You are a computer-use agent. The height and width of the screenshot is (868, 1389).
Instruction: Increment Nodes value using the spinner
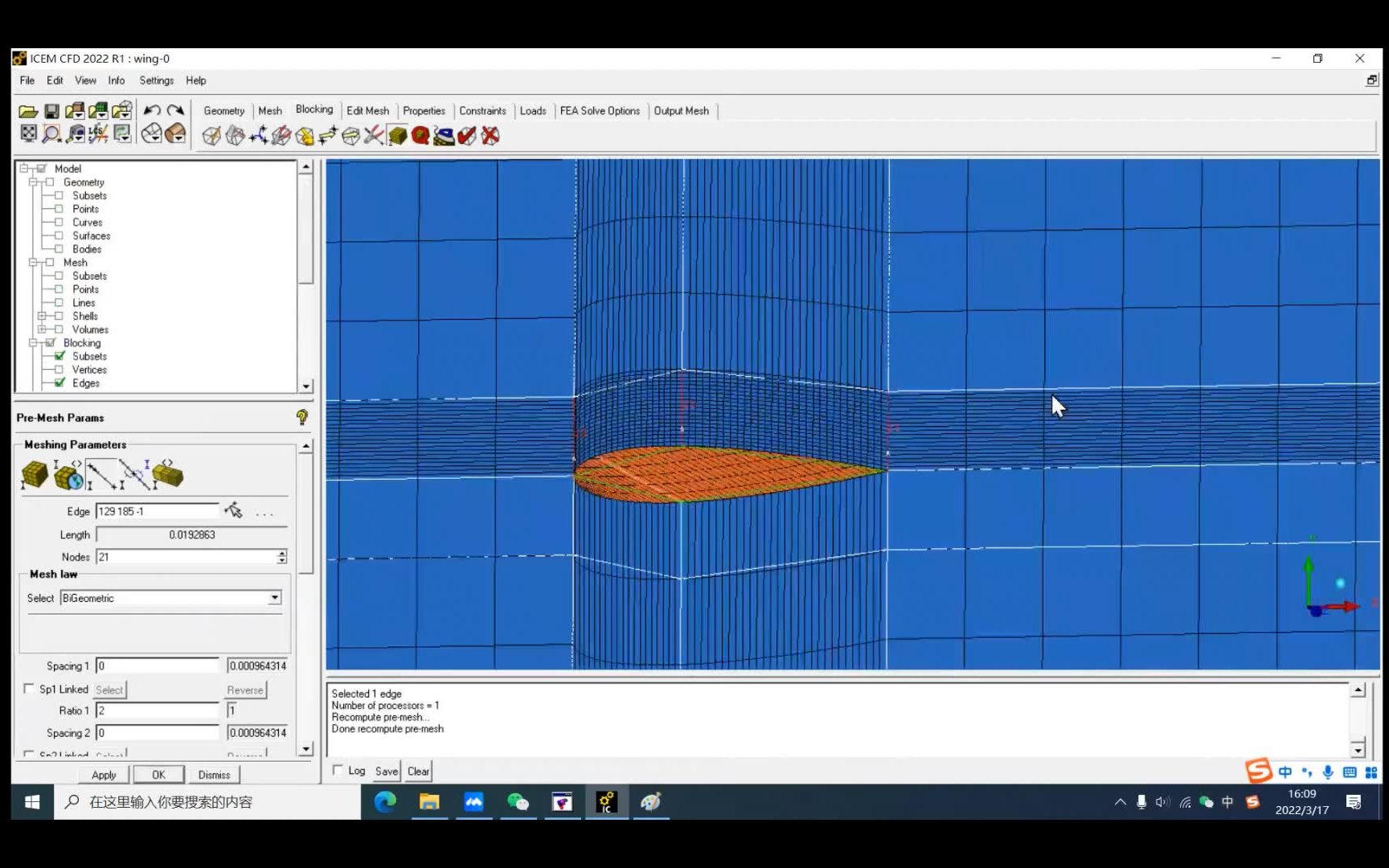click(x=281, y=553)
